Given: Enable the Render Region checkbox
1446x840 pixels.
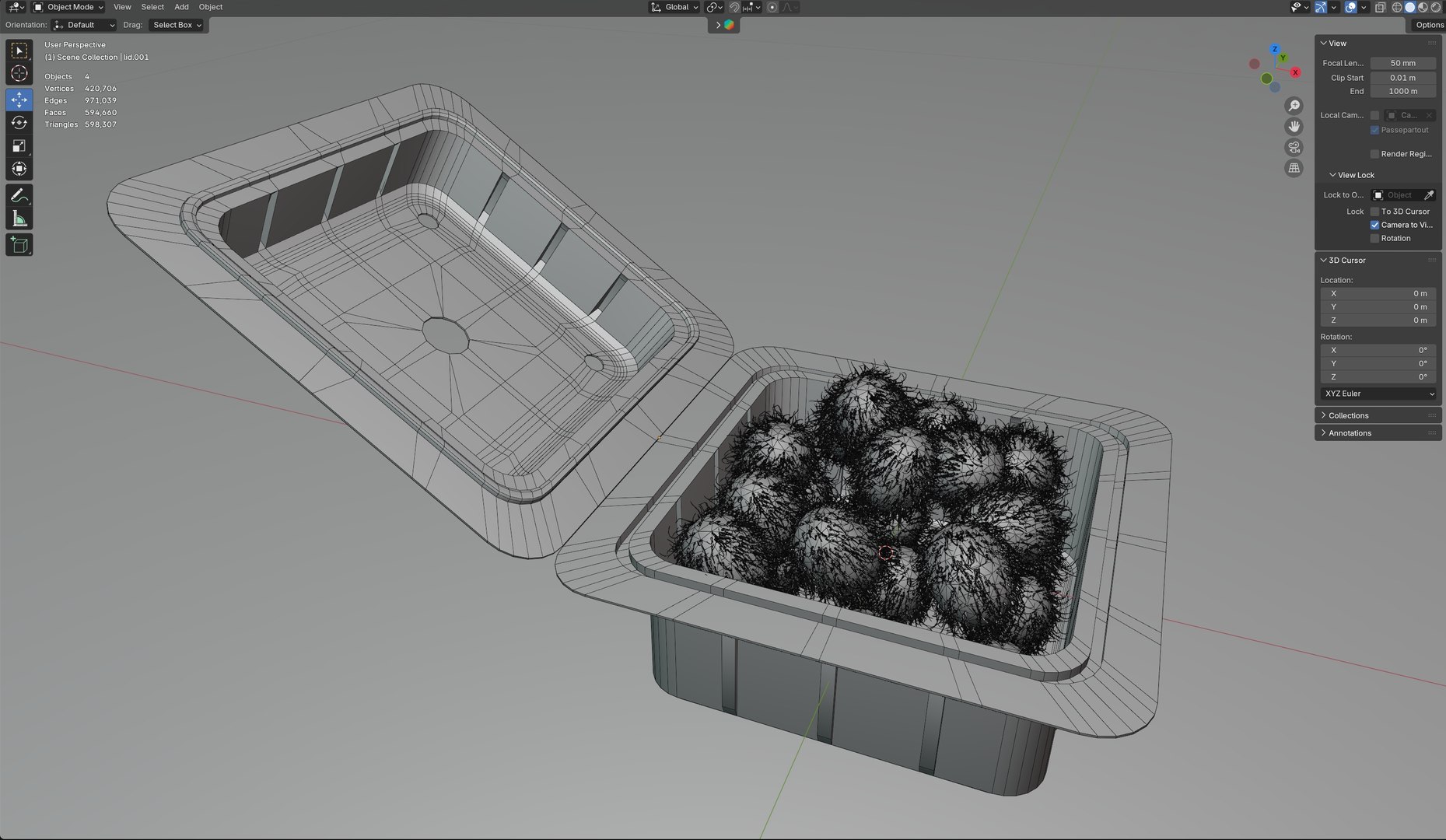Looking at the screenshot, I should (x=1374, y=154).
